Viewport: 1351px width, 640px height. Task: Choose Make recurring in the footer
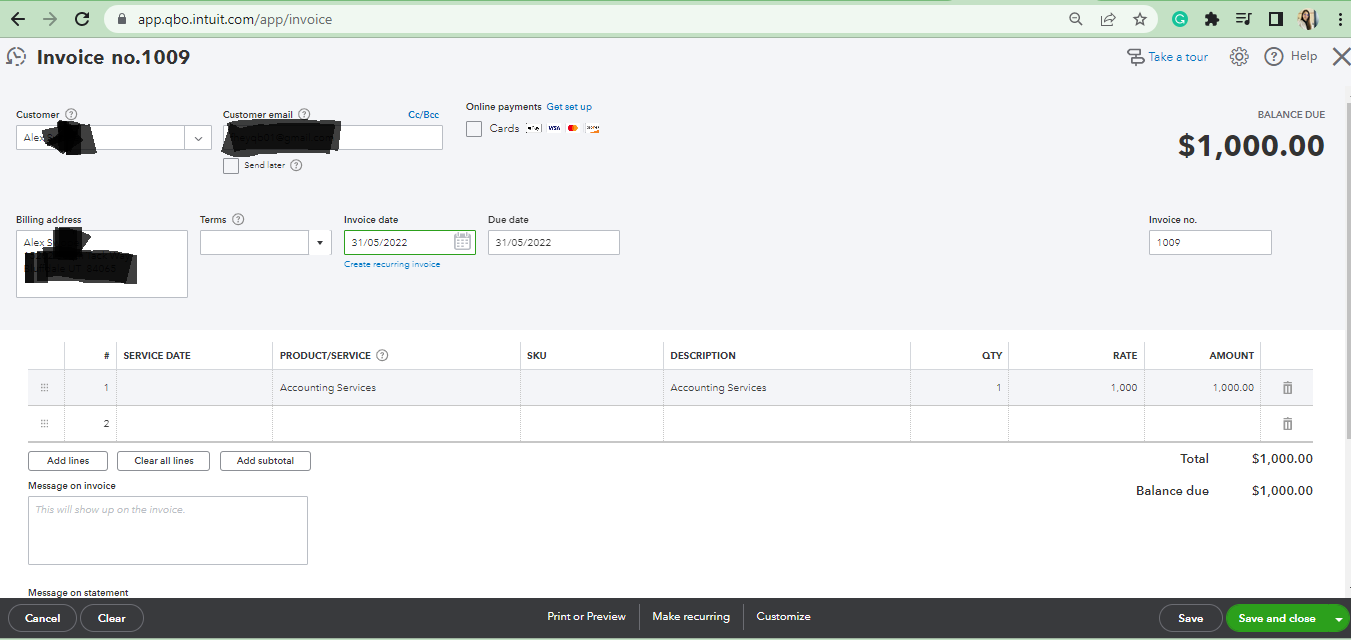point(691,617)
